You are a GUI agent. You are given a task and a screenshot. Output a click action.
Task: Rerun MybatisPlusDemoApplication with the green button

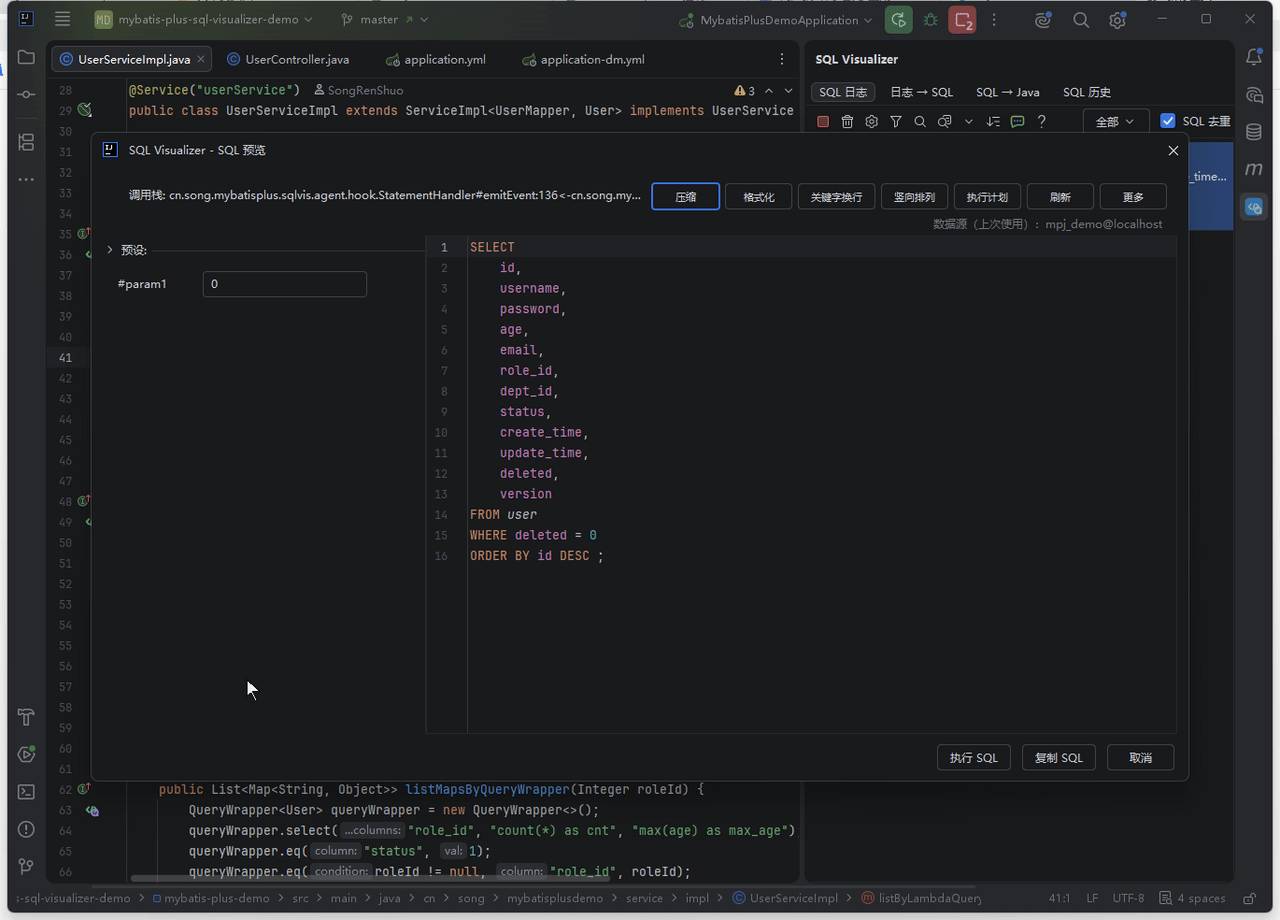[x=899, y=20]
